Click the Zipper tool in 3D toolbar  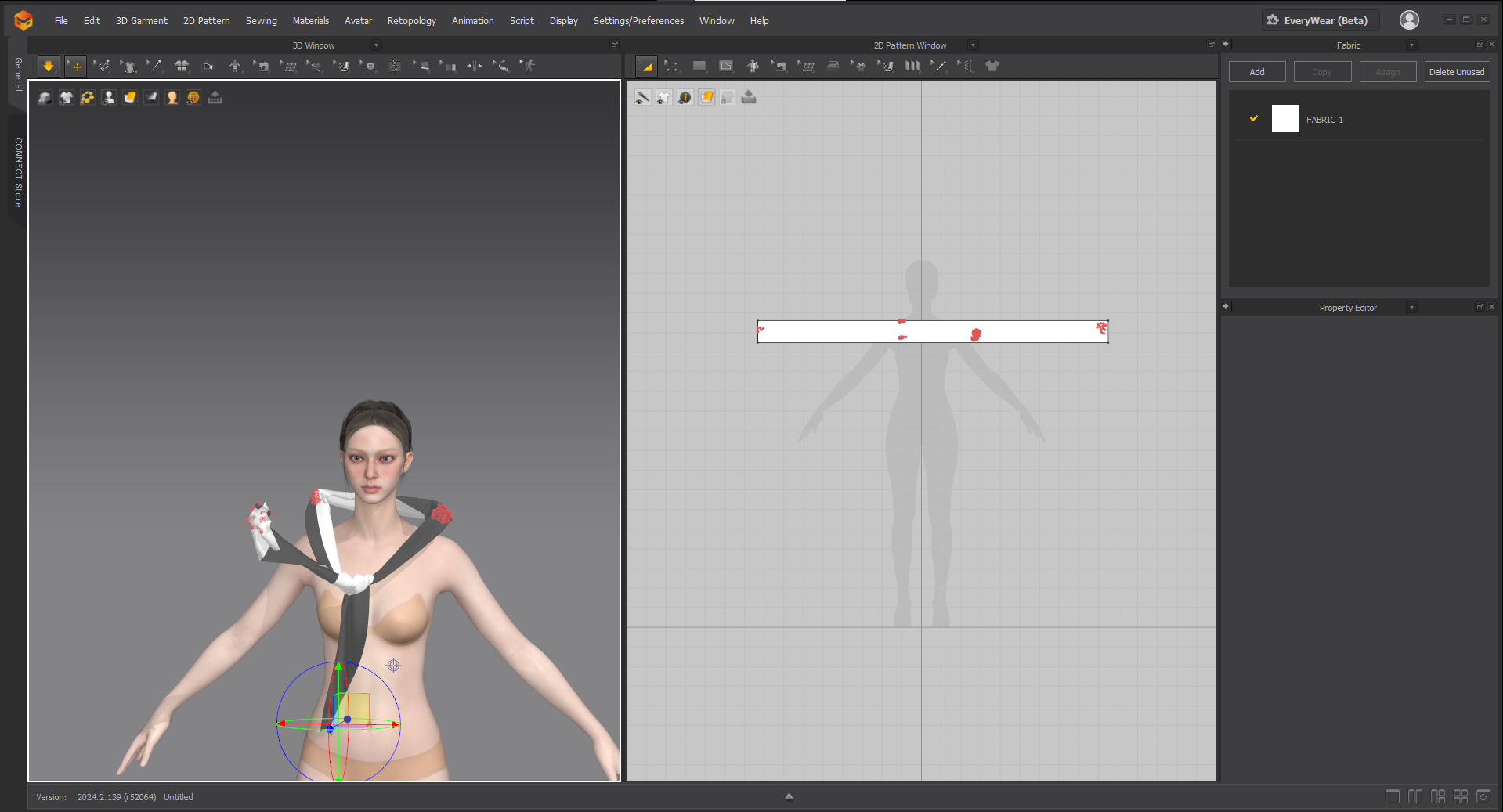pos(395,67)
